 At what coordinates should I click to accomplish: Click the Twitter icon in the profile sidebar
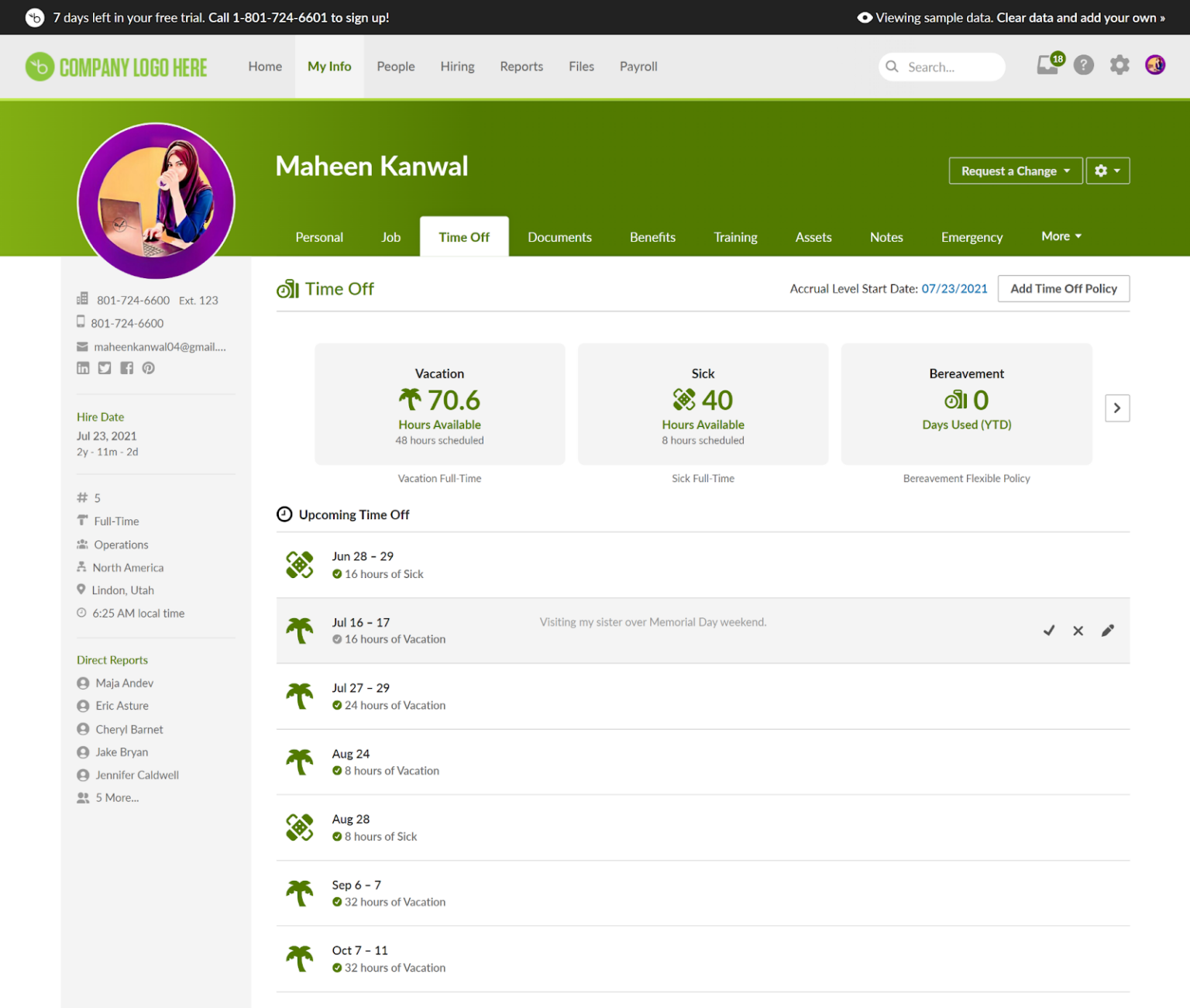coord(105,368)
